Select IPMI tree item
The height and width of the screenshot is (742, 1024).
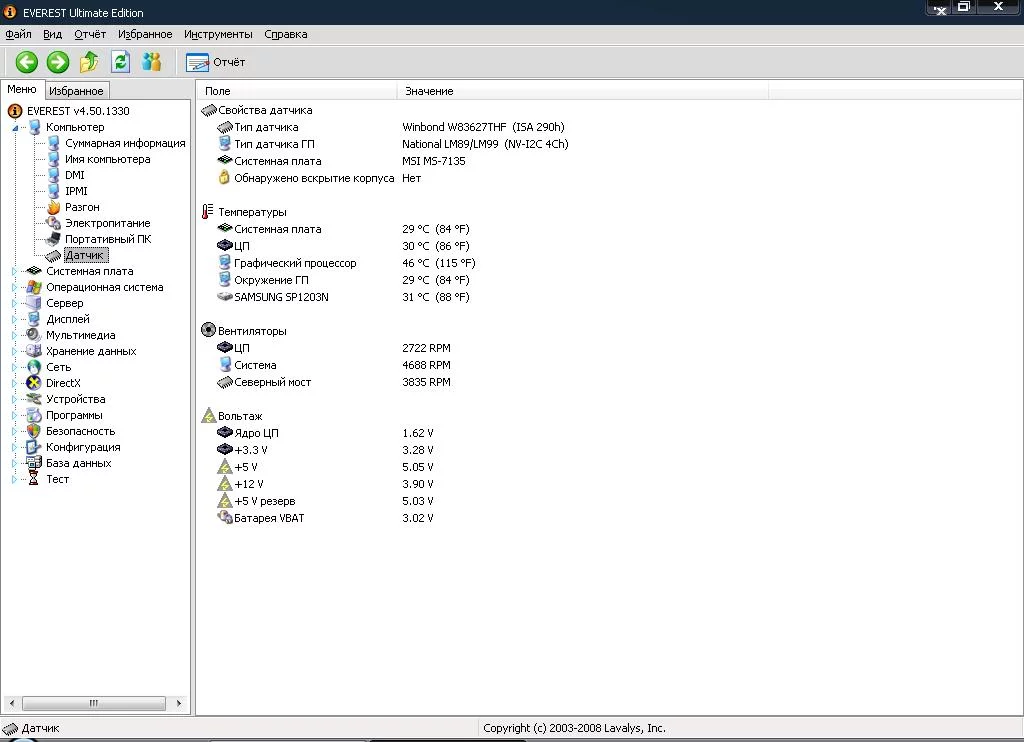(76, 191)
